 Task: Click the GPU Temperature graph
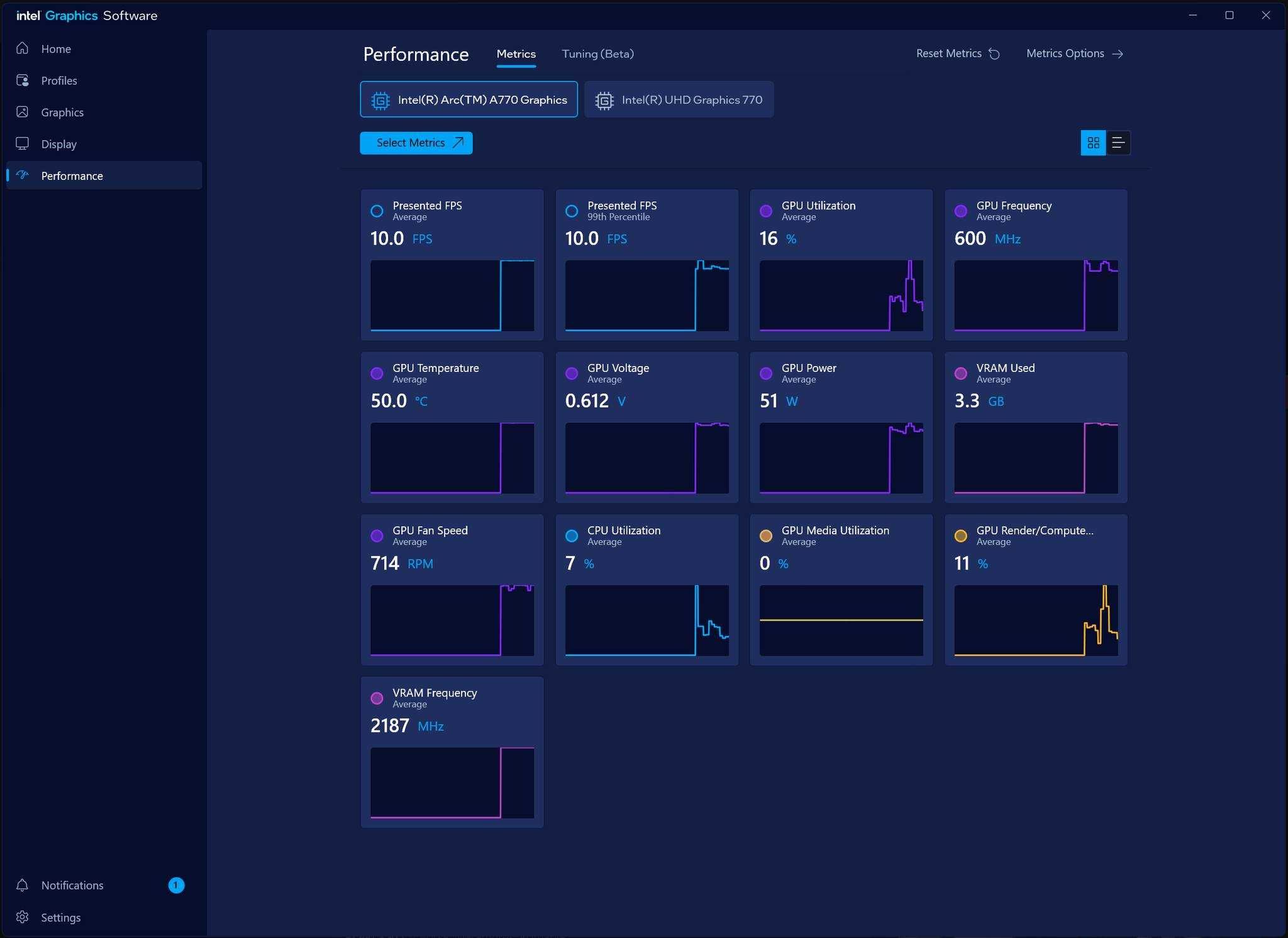click(452, 458)
